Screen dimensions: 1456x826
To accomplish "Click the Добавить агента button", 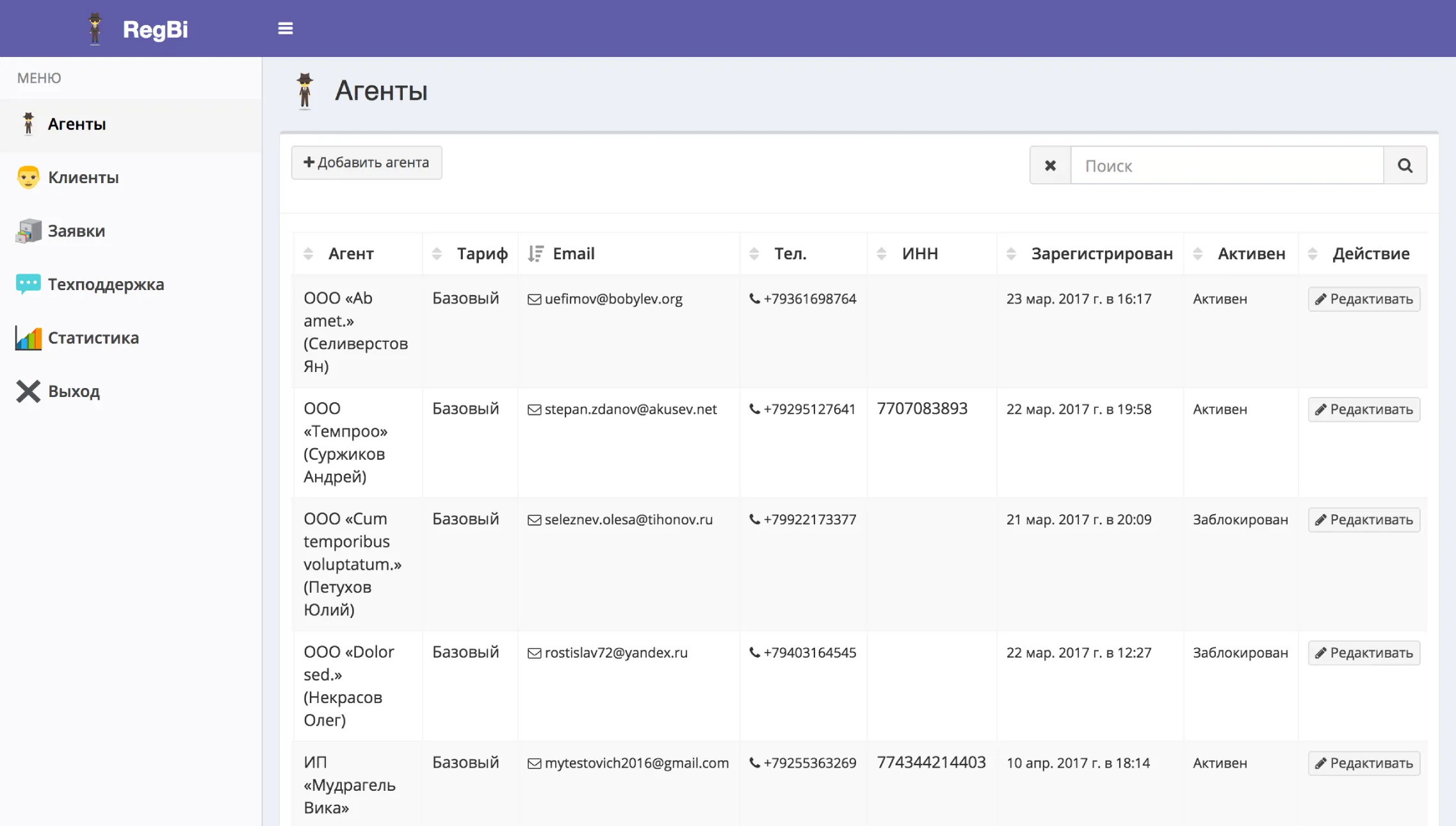I will click(x=366, y=163).
